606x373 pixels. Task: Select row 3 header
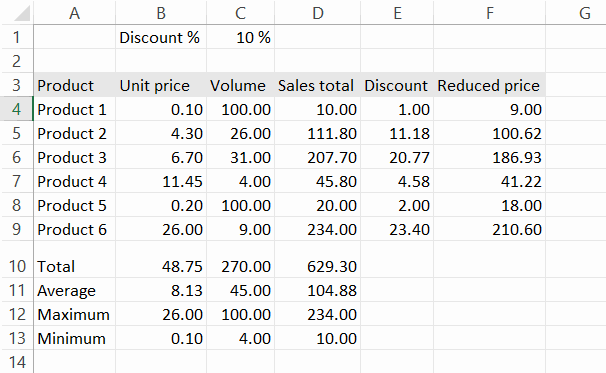pos(17,85)
